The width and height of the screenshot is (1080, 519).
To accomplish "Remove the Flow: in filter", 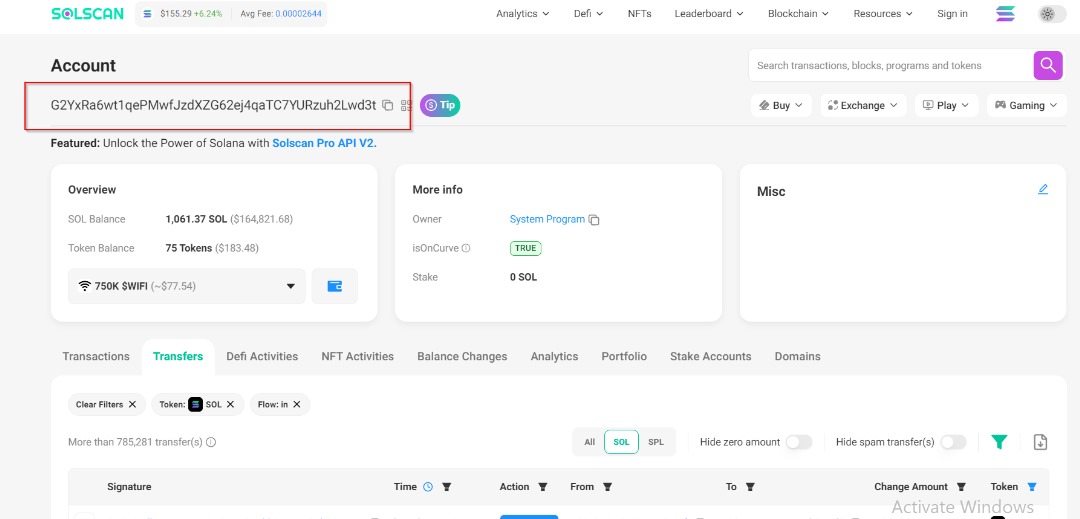I will 297,405.
